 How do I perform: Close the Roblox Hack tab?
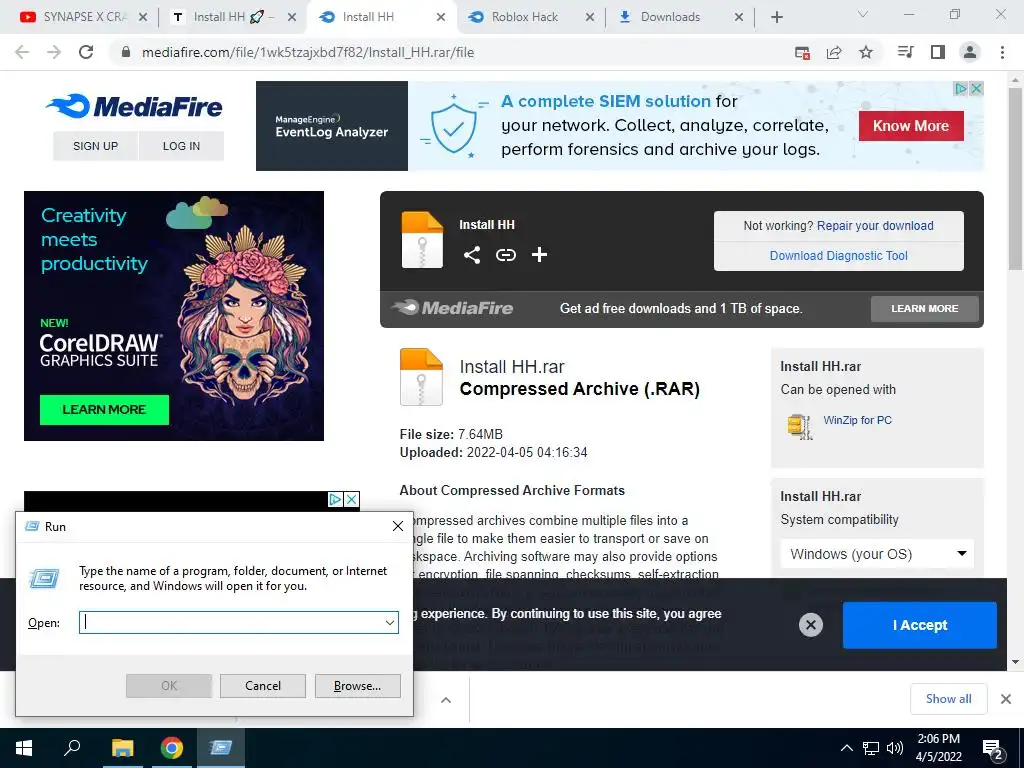click(590, 17)
